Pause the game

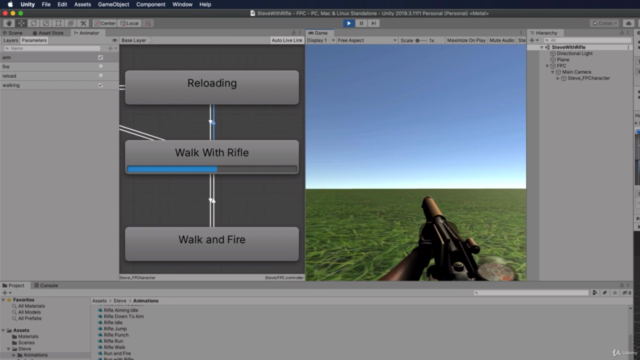[x=361, y=23]
